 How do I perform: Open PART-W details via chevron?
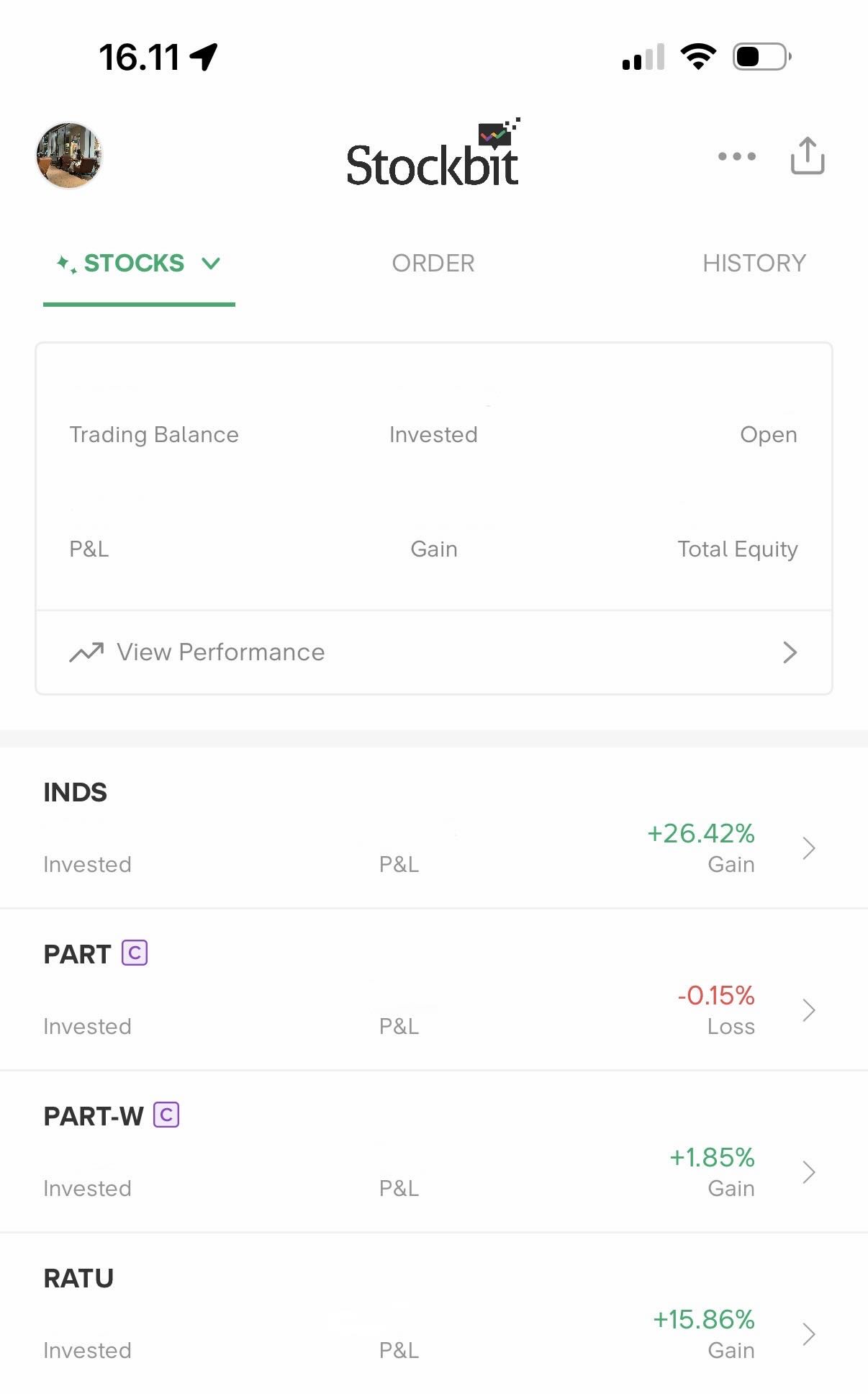click(808, 1172)
